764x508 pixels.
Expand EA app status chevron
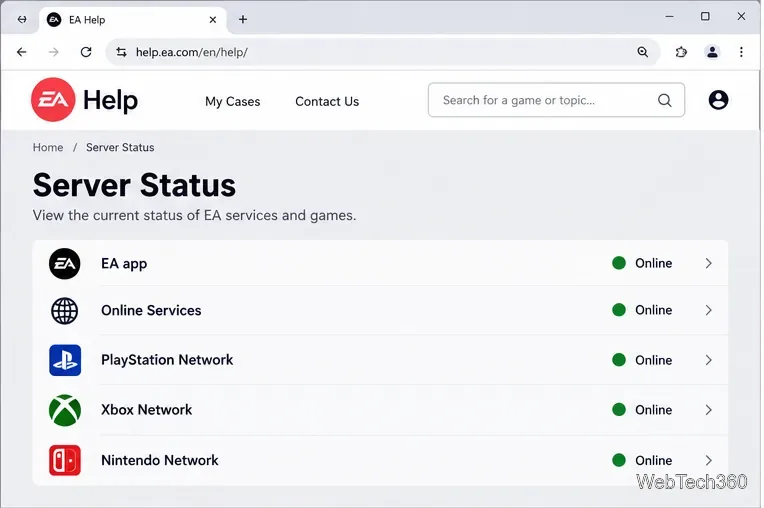[x=708, y=263]
